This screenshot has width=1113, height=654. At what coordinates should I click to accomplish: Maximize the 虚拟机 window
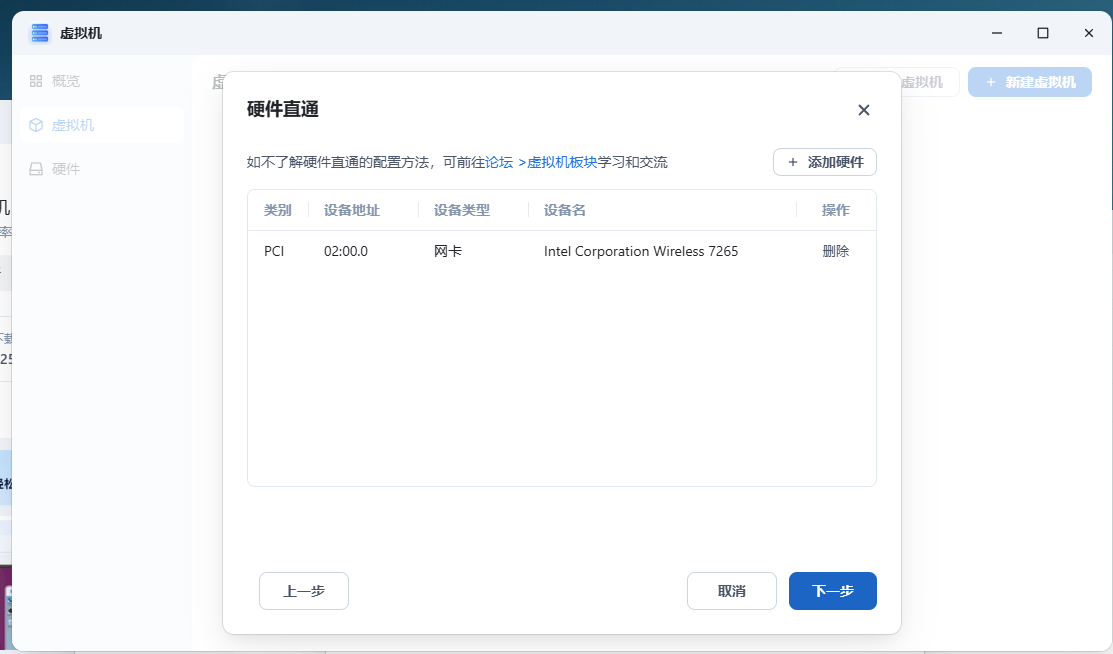pos(1042,33)
